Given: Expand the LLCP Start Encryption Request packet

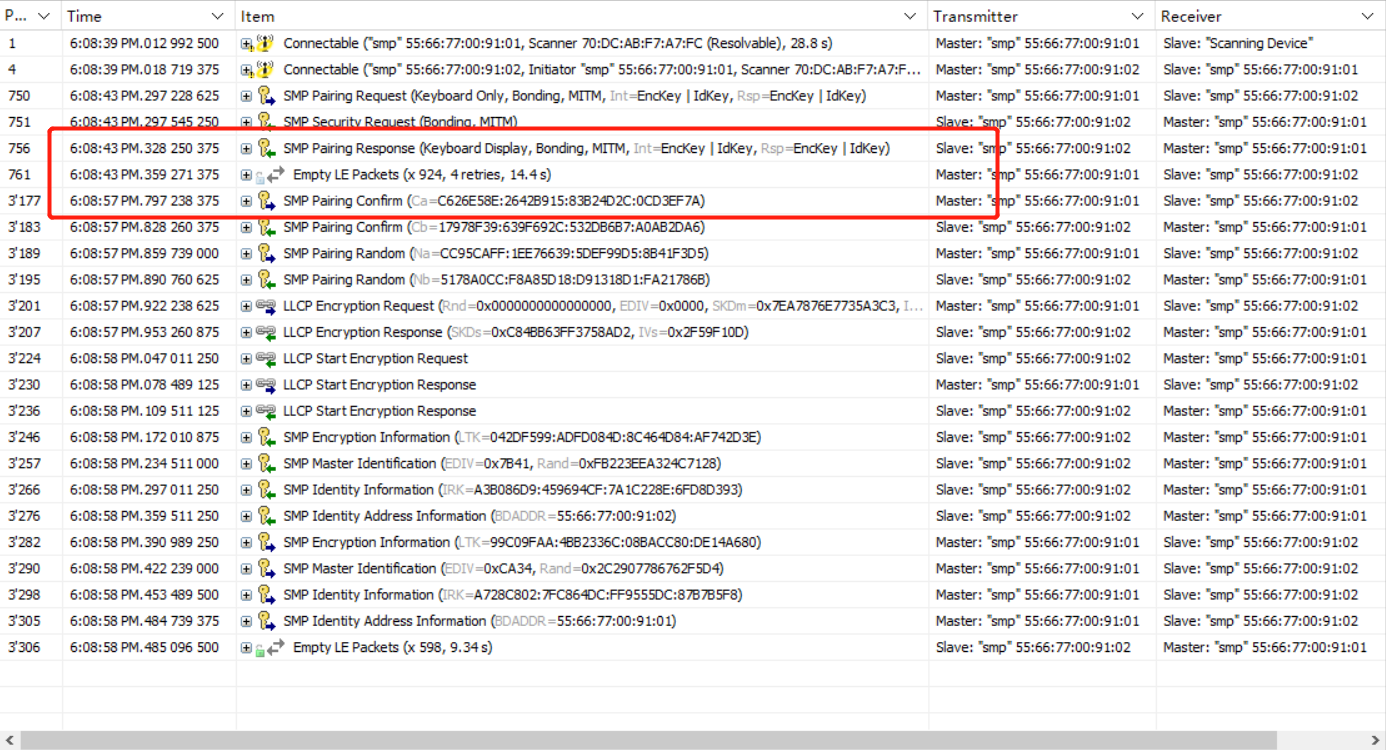Looking at the screenshot, I should click(x=246, y=357).
